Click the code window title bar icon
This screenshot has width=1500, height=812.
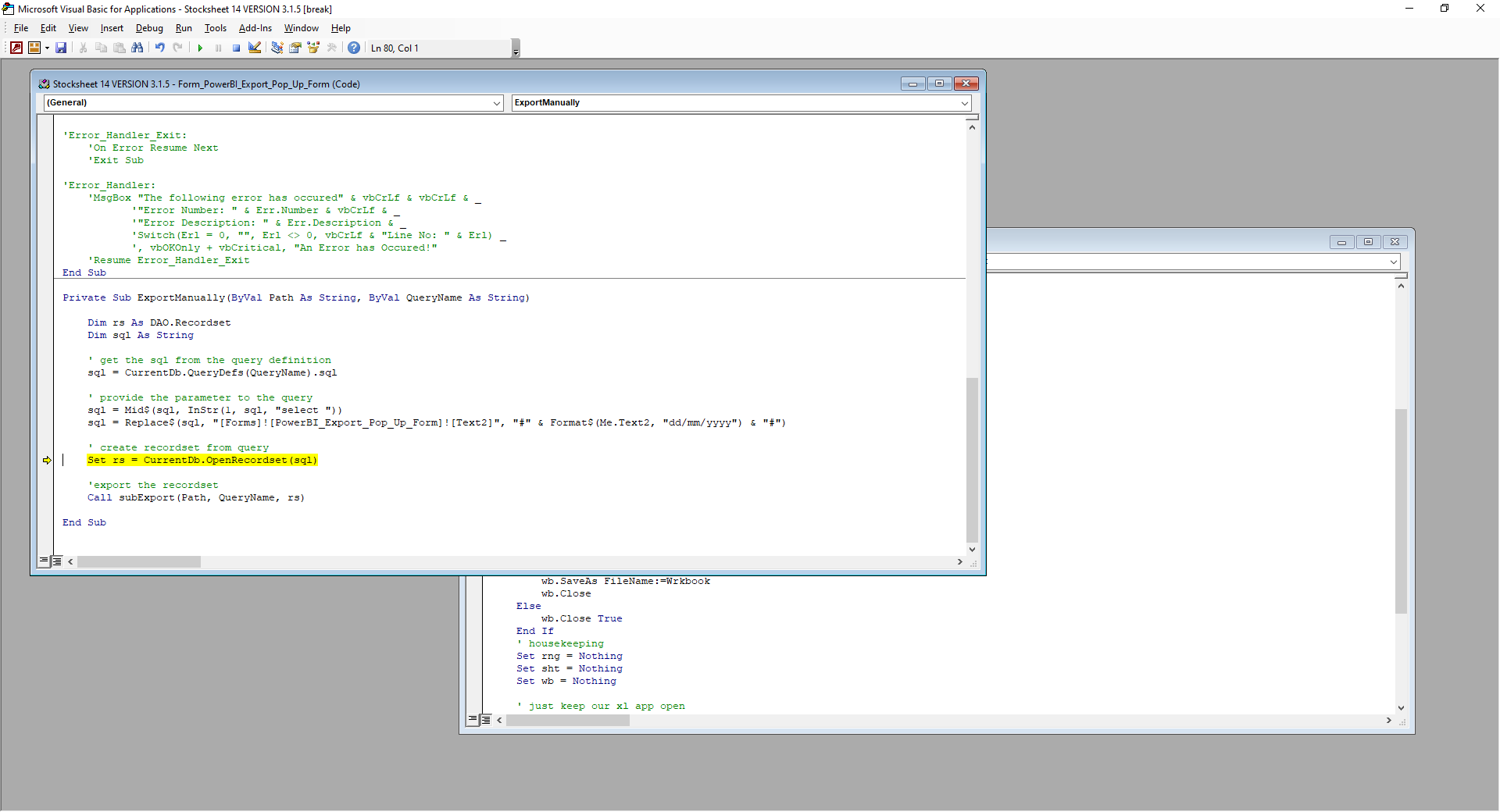[x=45, y=84]
